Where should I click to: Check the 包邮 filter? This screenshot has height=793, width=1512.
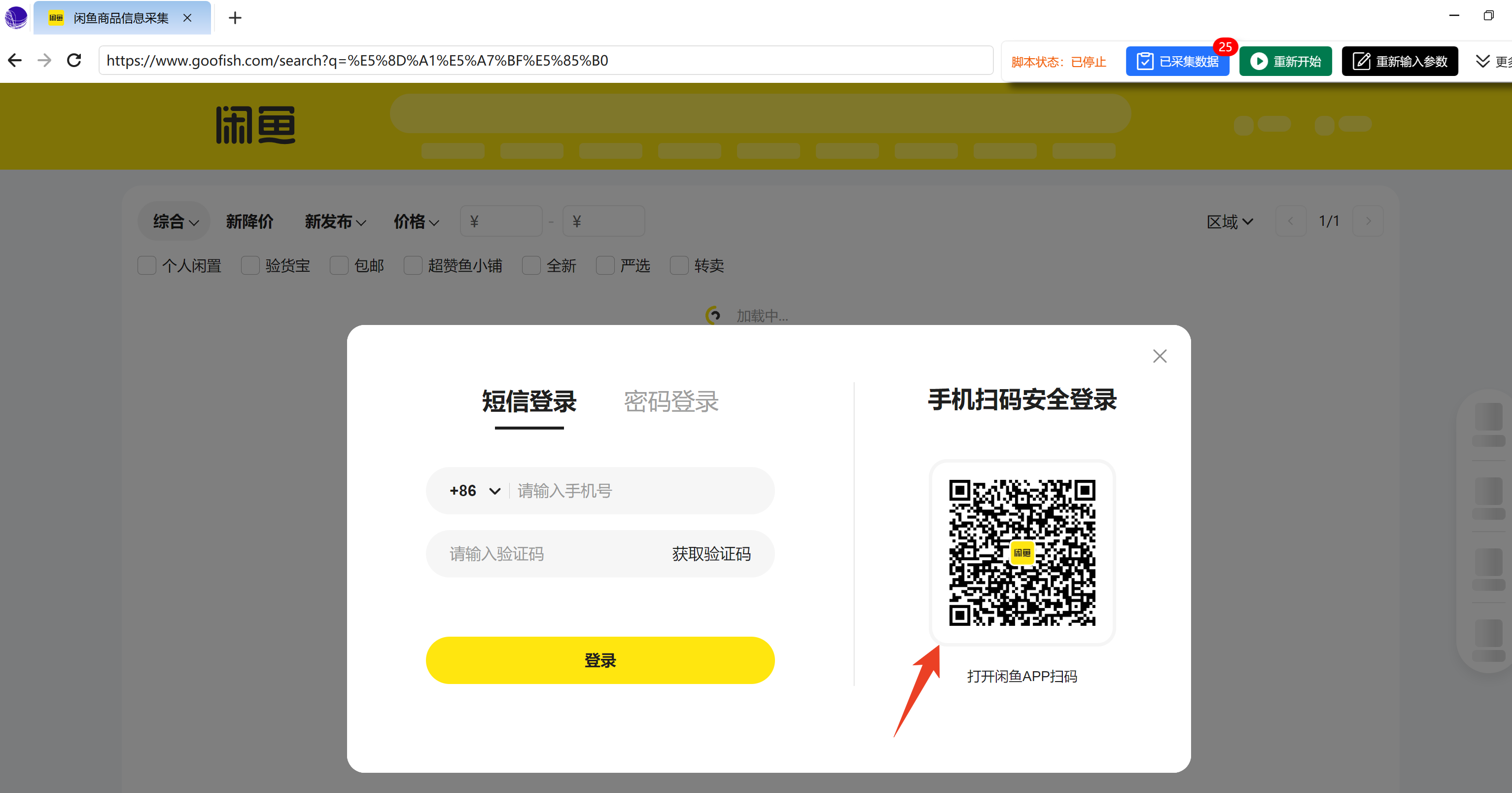tap(339, 265)
